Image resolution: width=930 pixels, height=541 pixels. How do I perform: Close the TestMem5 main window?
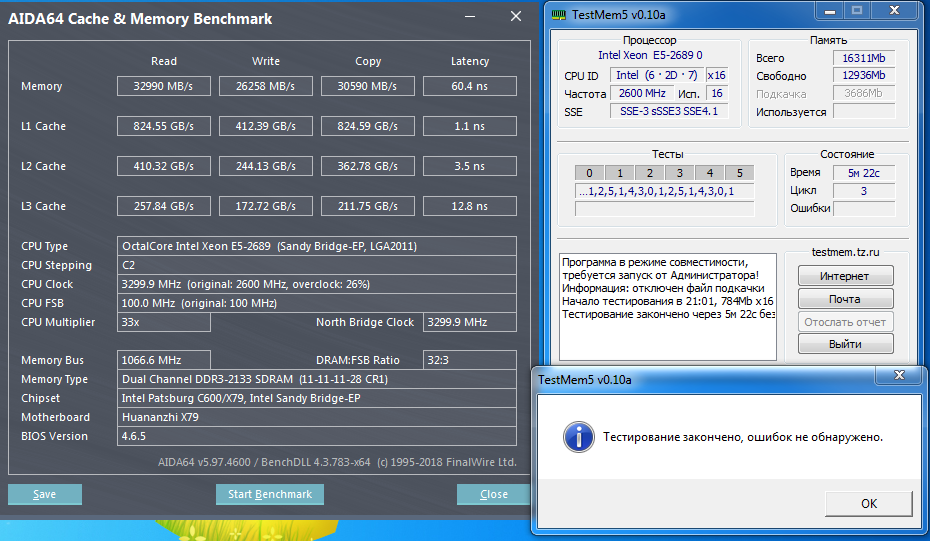(894, 11)
